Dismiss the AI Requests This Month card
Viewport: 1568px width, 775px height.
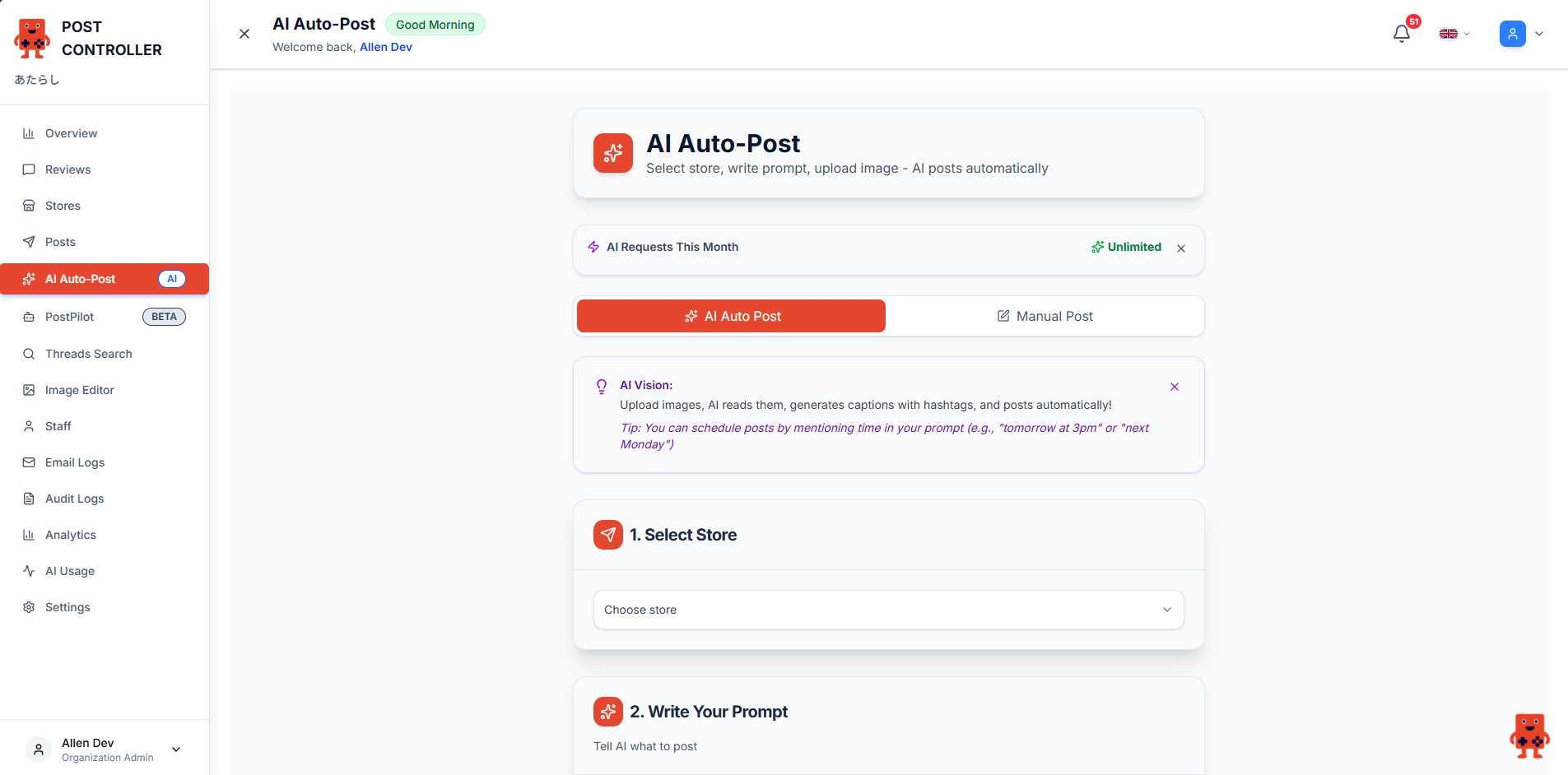tap(1180, 248)
